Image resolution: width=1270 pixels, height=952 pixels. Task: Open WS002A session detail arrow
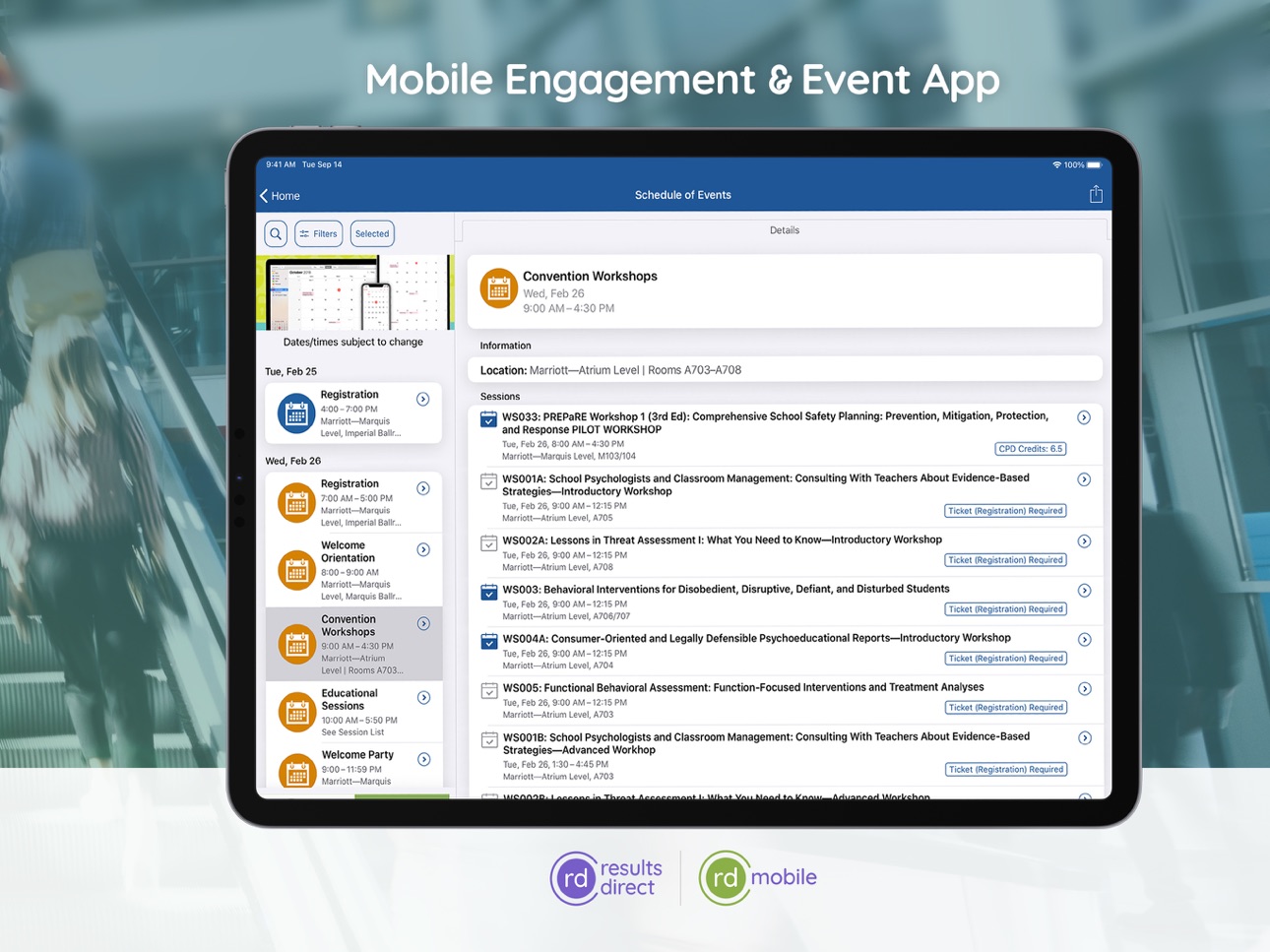(1084, 541)
